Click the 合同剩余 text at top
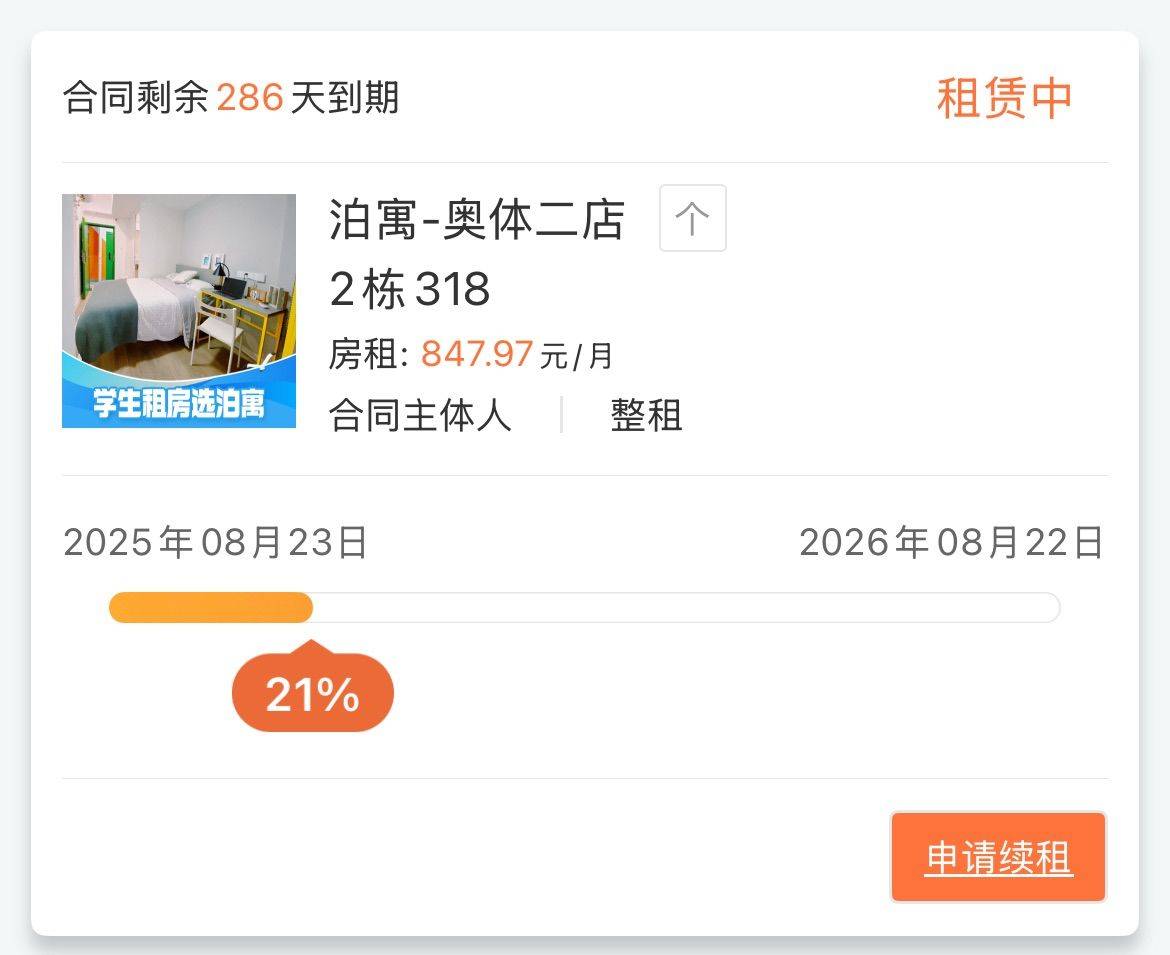1170x955 pixels. [x=136, y=98]
